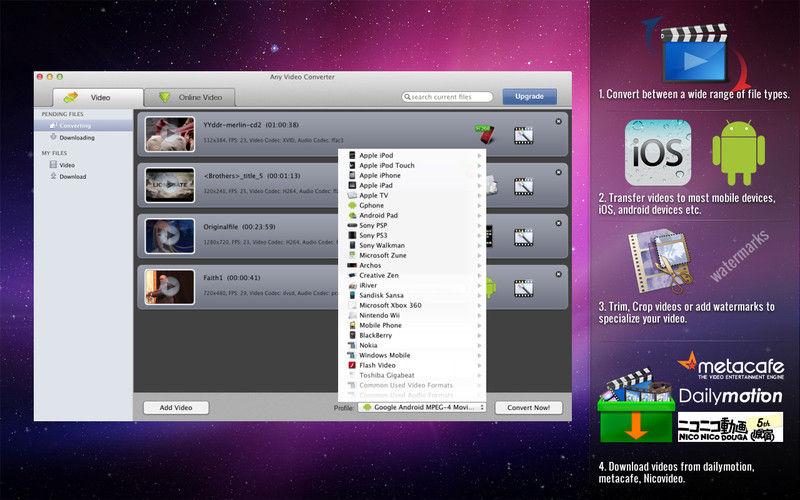Open the edit clip icon for Originalfile
Viewport: 800px width, 500px height.
click(x=523, y=237)
